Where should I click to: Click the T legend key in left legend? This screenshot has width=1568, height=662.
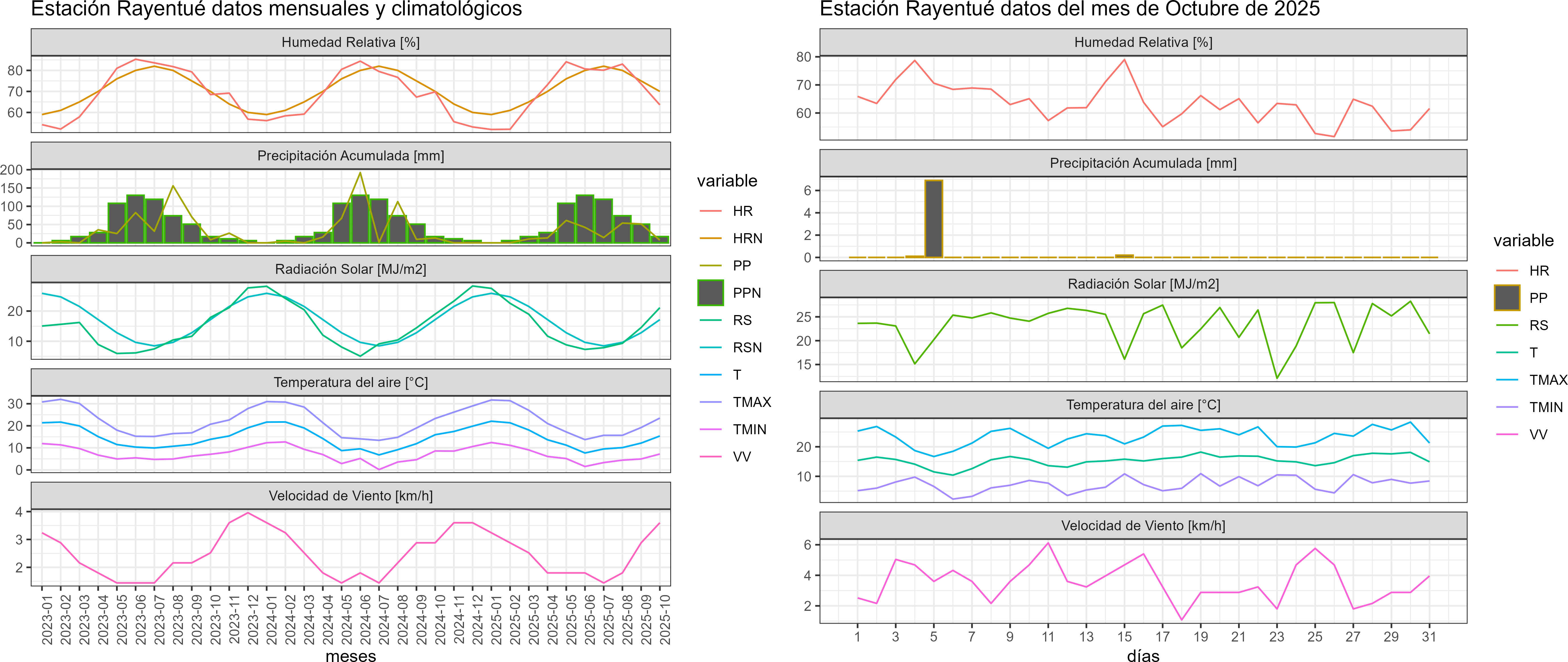tap(710, 375)
